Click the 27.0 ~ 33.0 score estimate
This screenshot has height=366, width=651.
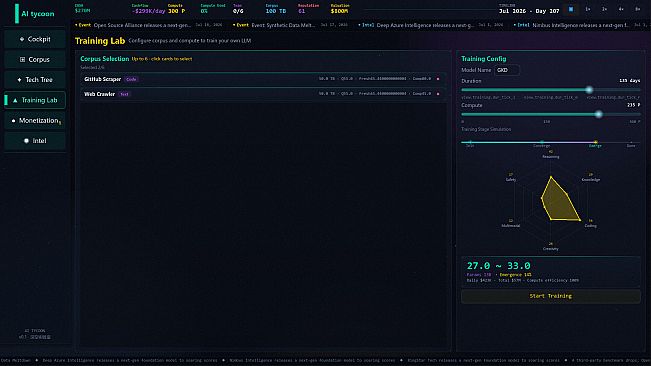[x=498, y=266]
